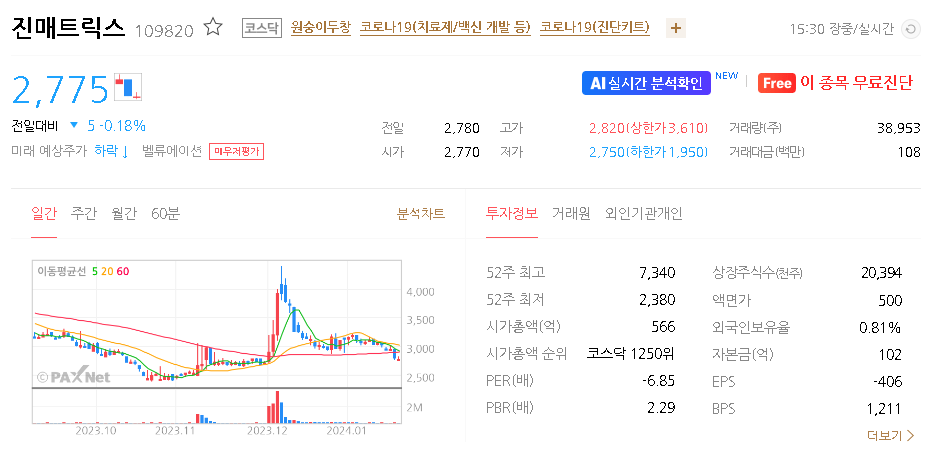Refresh the real-time quote with the reload icon
This screenshot has height=451, width=934.
(x=910, y=29)
